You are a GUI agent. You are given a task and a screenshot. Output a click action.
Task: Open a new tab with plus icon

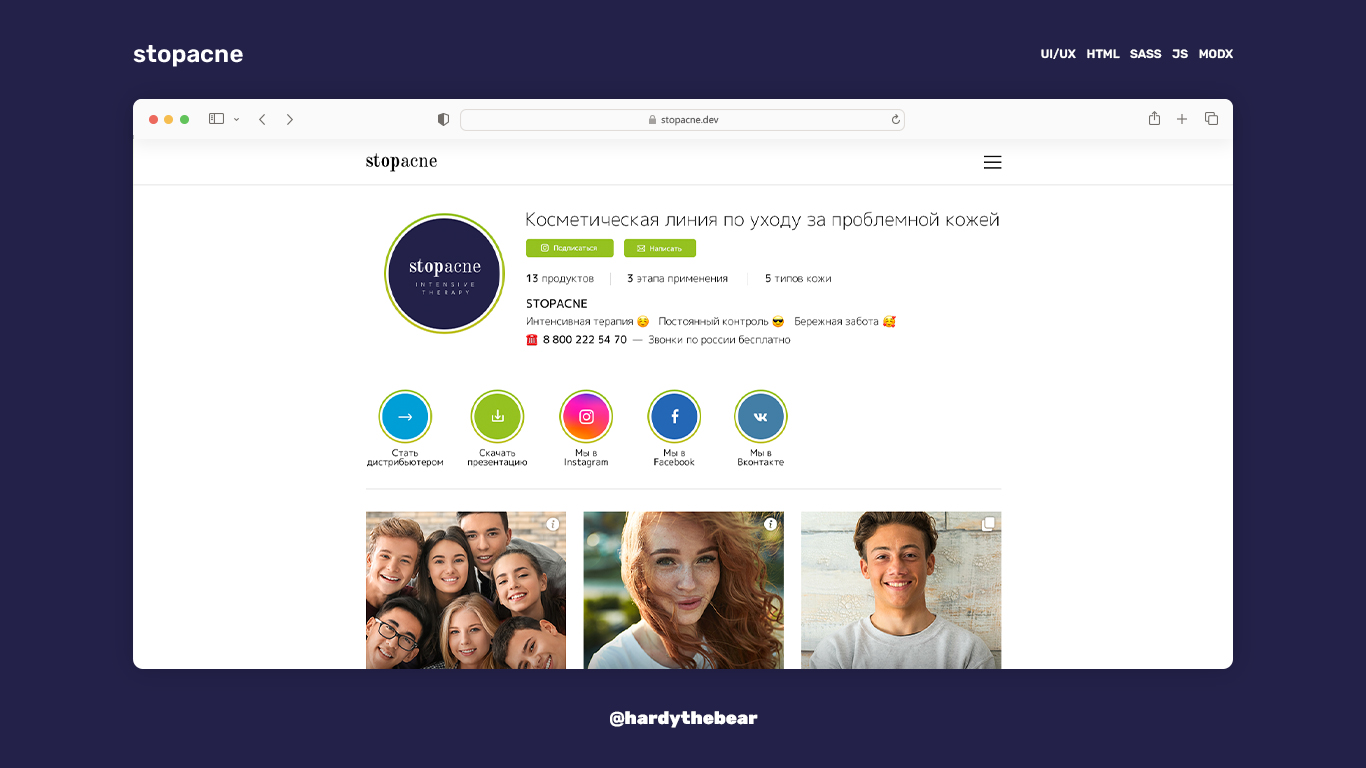[x=1182, y=119]
